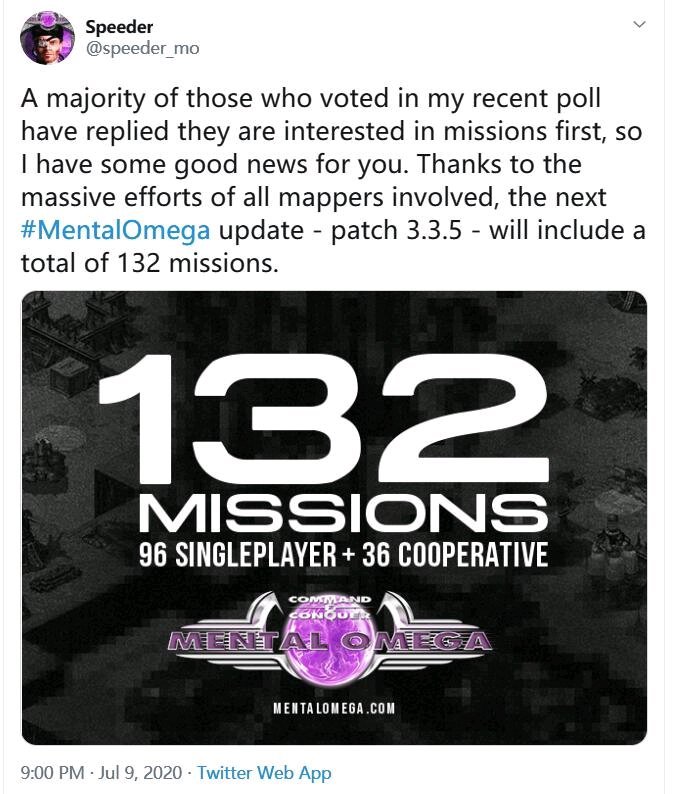Select the 'patch 3.3.5' tweet text

point(397,230)
